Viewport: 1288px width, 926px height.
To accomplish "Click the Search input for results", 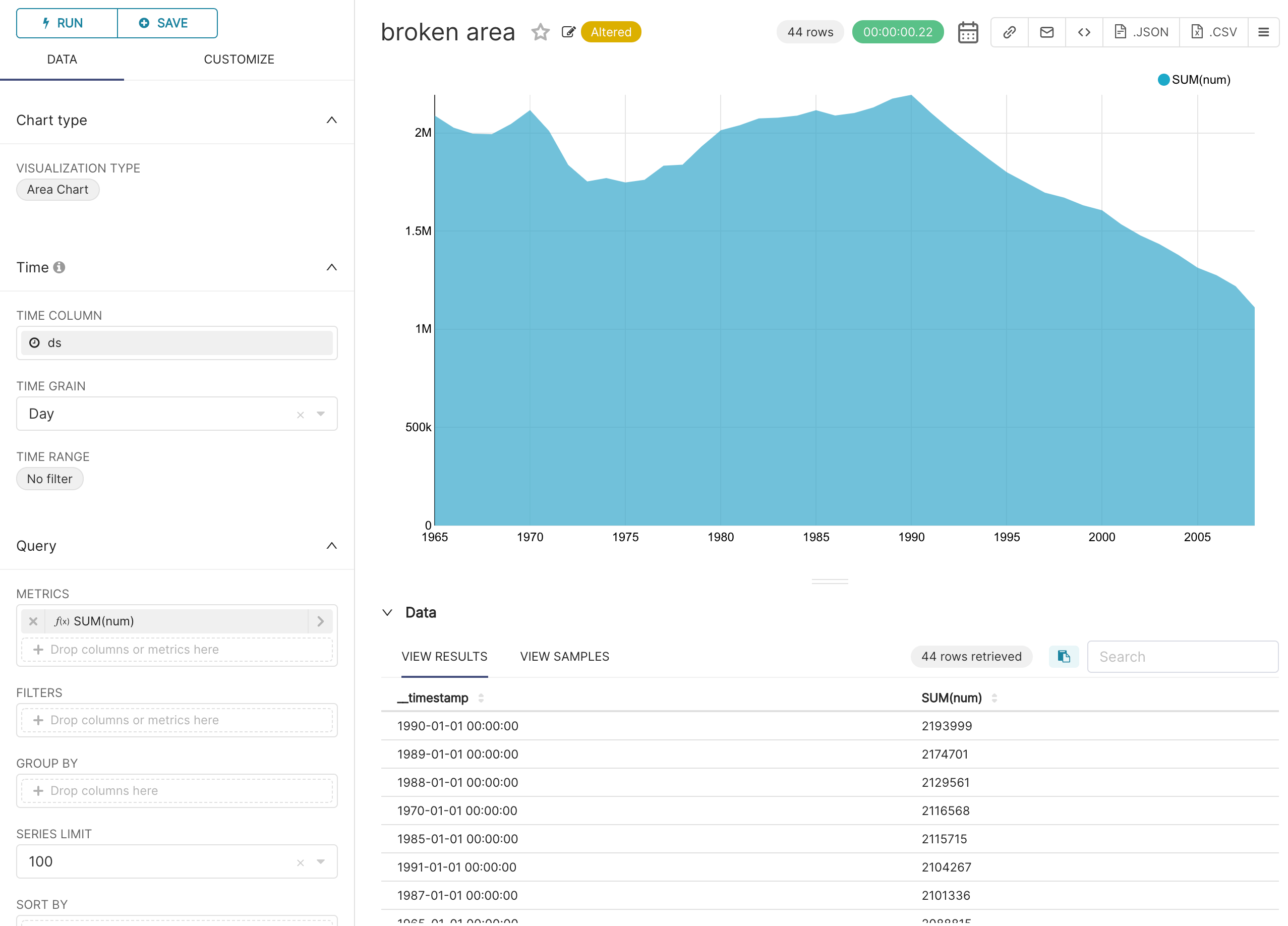I will pos(1183,657).
